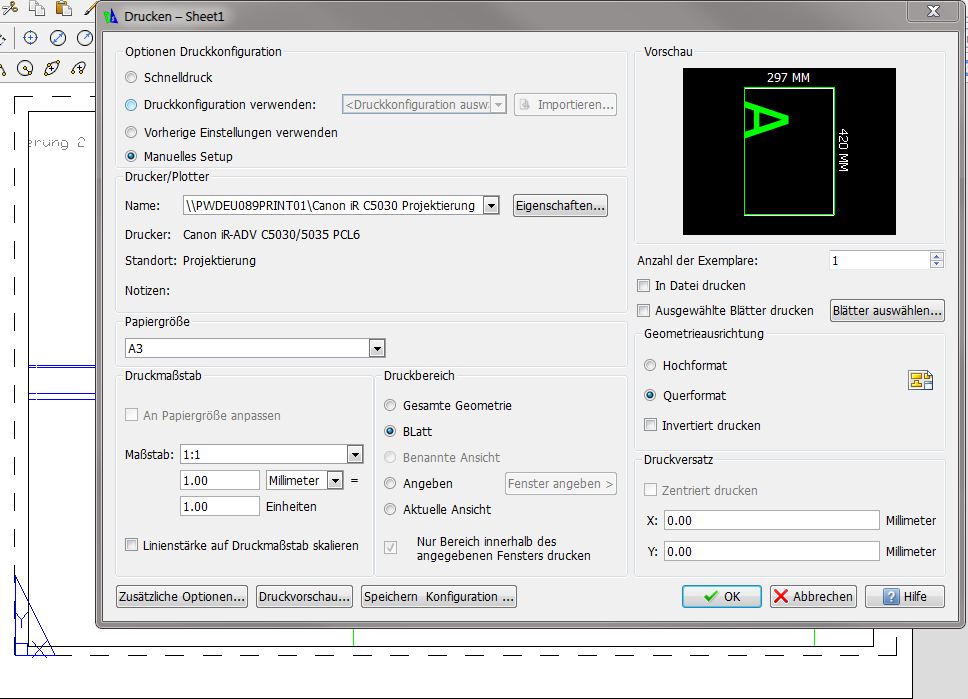968x699 pixels.
Task: Click the Einheiten scale value field
Action: coord(220,506)
